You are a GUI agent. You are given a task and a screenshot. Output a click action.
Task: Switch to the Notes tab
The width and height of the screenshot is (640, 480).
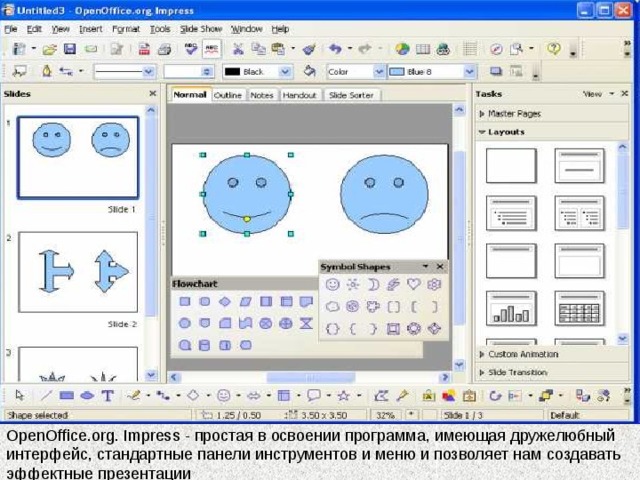pos(262,95)
